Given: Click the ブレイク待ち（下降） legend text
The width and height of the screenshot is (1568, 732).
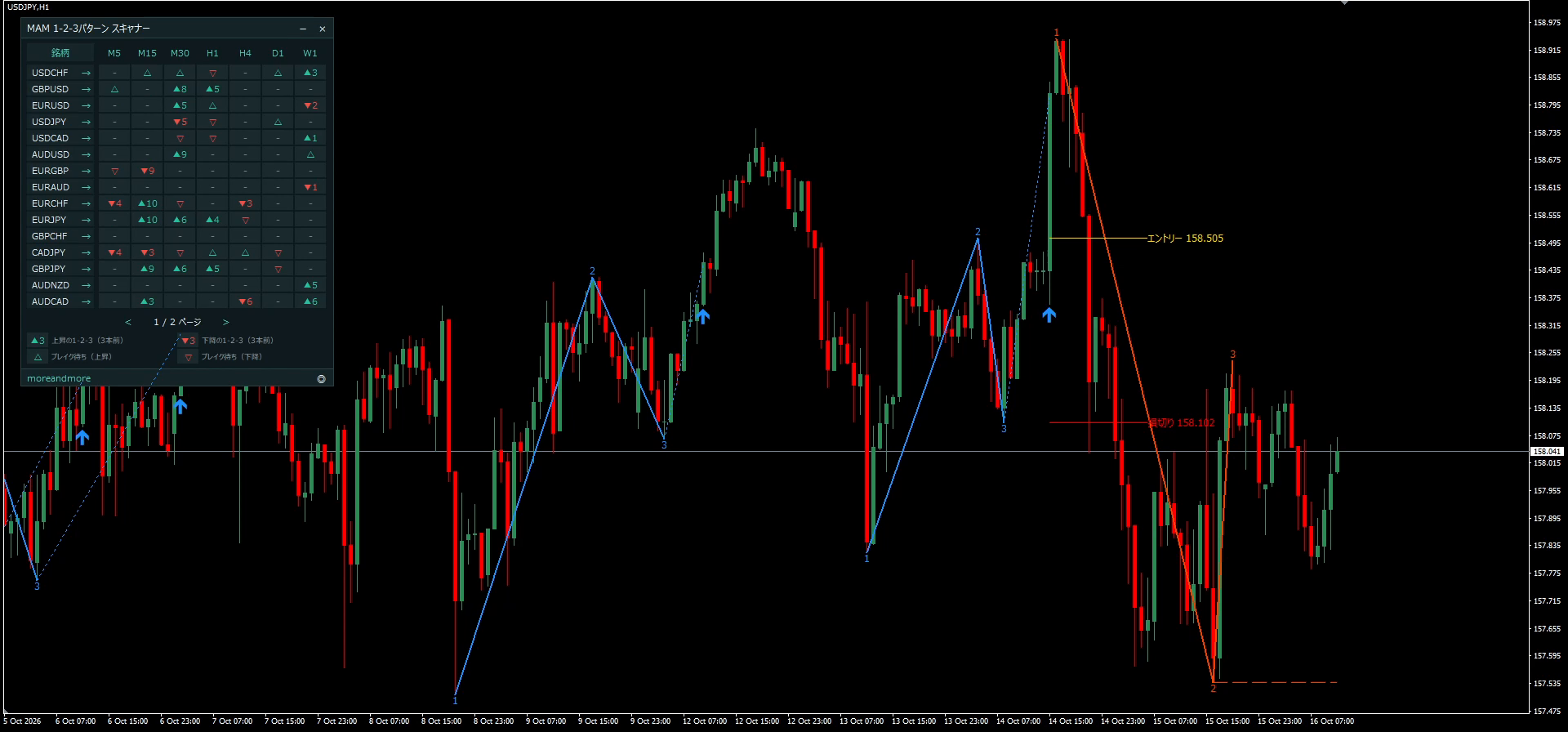Looking at the screenshot, I should [232, 357].
